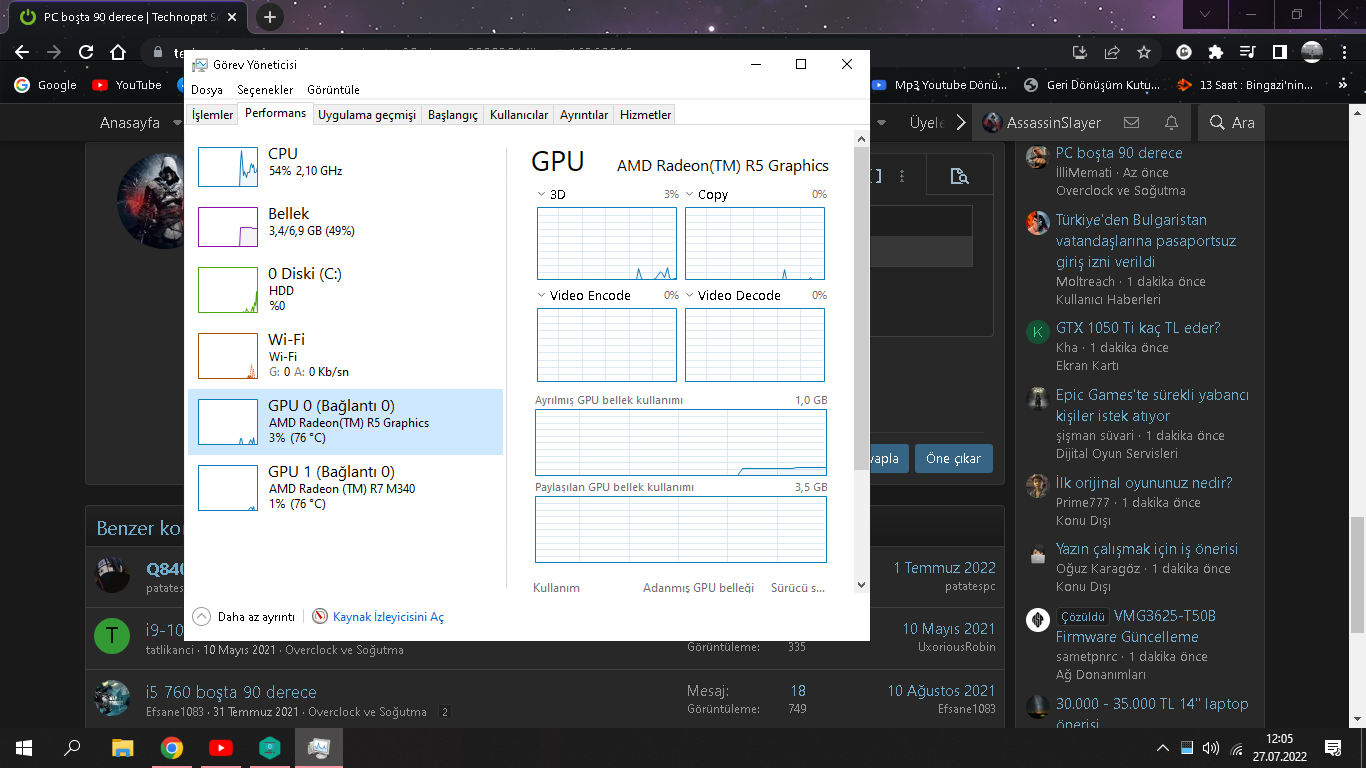Click Task Manager scroll down arrow
Screen dimensions: 1366x768
click(861, 585)
